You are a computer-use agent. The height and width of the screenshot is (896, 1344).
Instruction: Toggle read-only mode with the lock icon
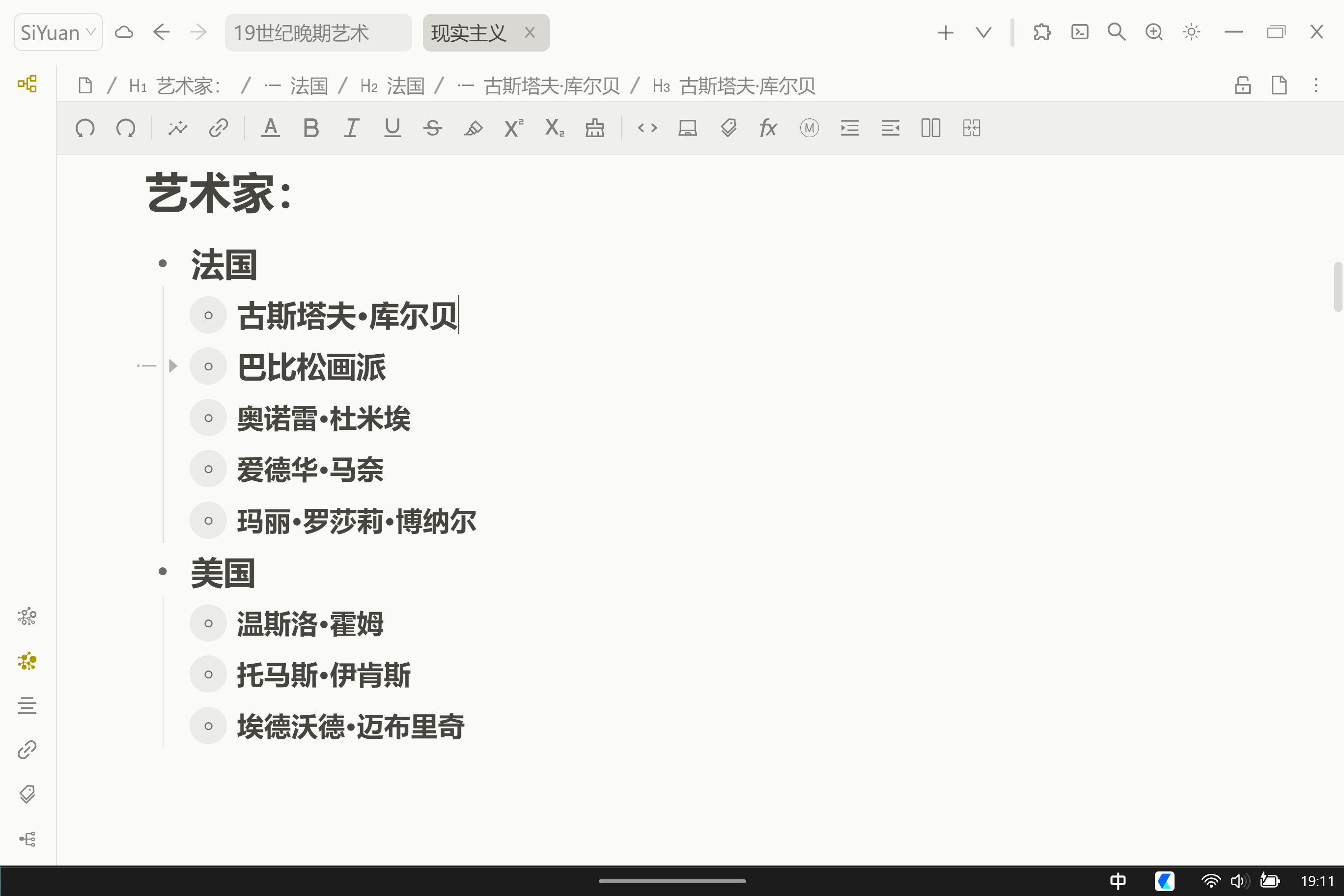1242,85
